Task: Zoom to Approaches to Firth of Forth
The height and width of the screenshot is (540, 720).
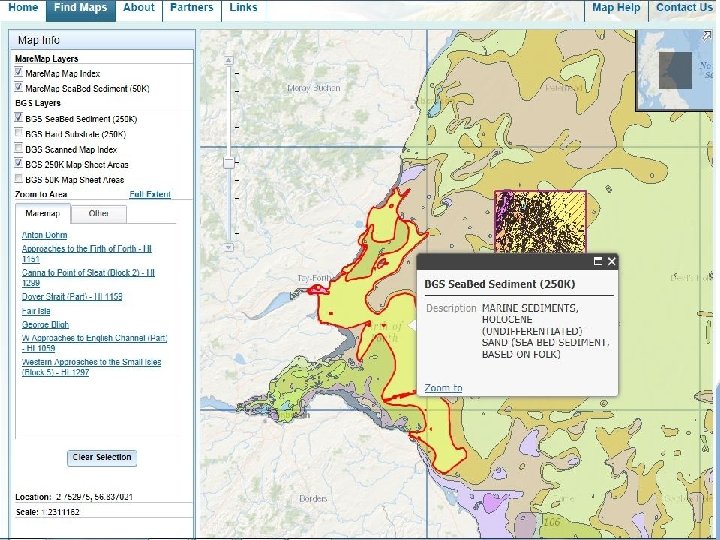Action: 87,254
